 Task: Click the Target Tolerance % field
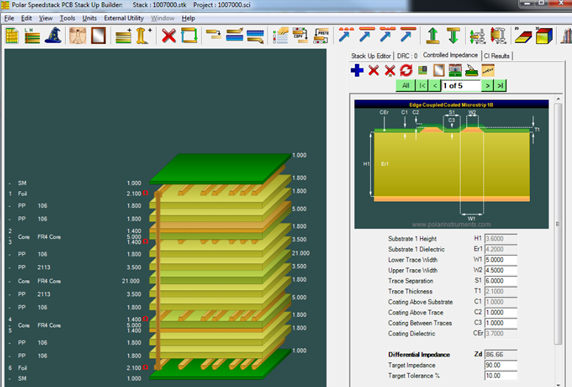[500, 376]
